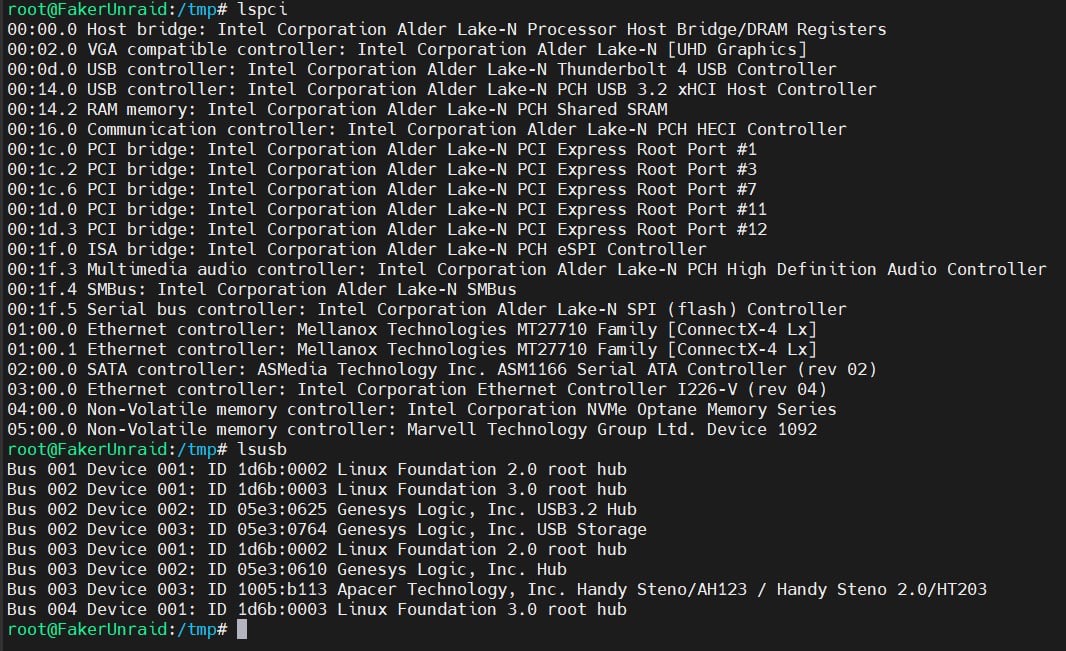Click the Bus 004 Linux Foundation 3.0 root hub line
Viewport: 1066px width, 651px height.
[x=317, y=609]
